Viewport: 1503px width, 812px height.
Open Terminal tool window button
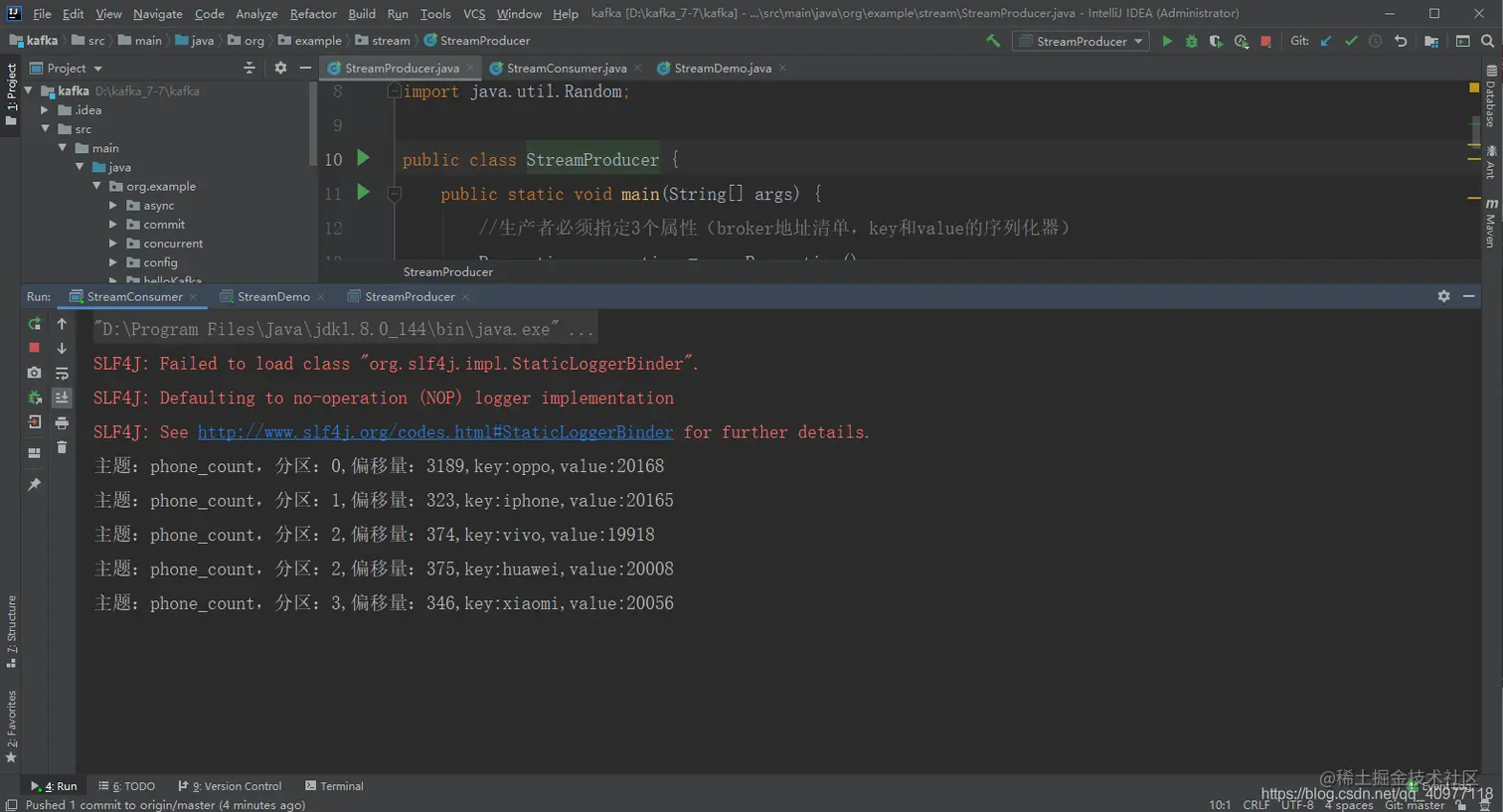[334, 786]
